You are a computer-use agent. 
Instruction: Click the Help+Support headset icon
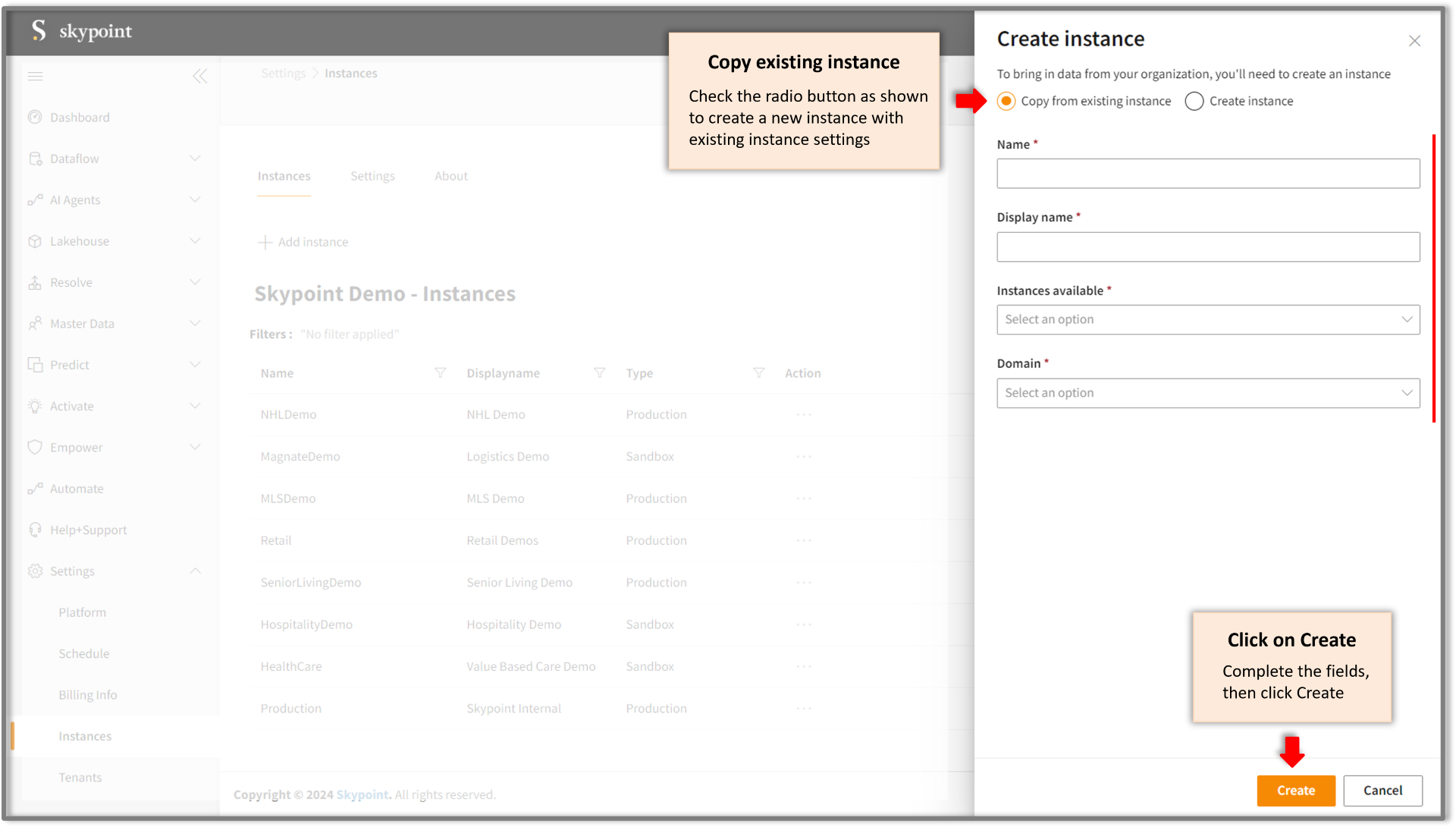coord(35,530)
